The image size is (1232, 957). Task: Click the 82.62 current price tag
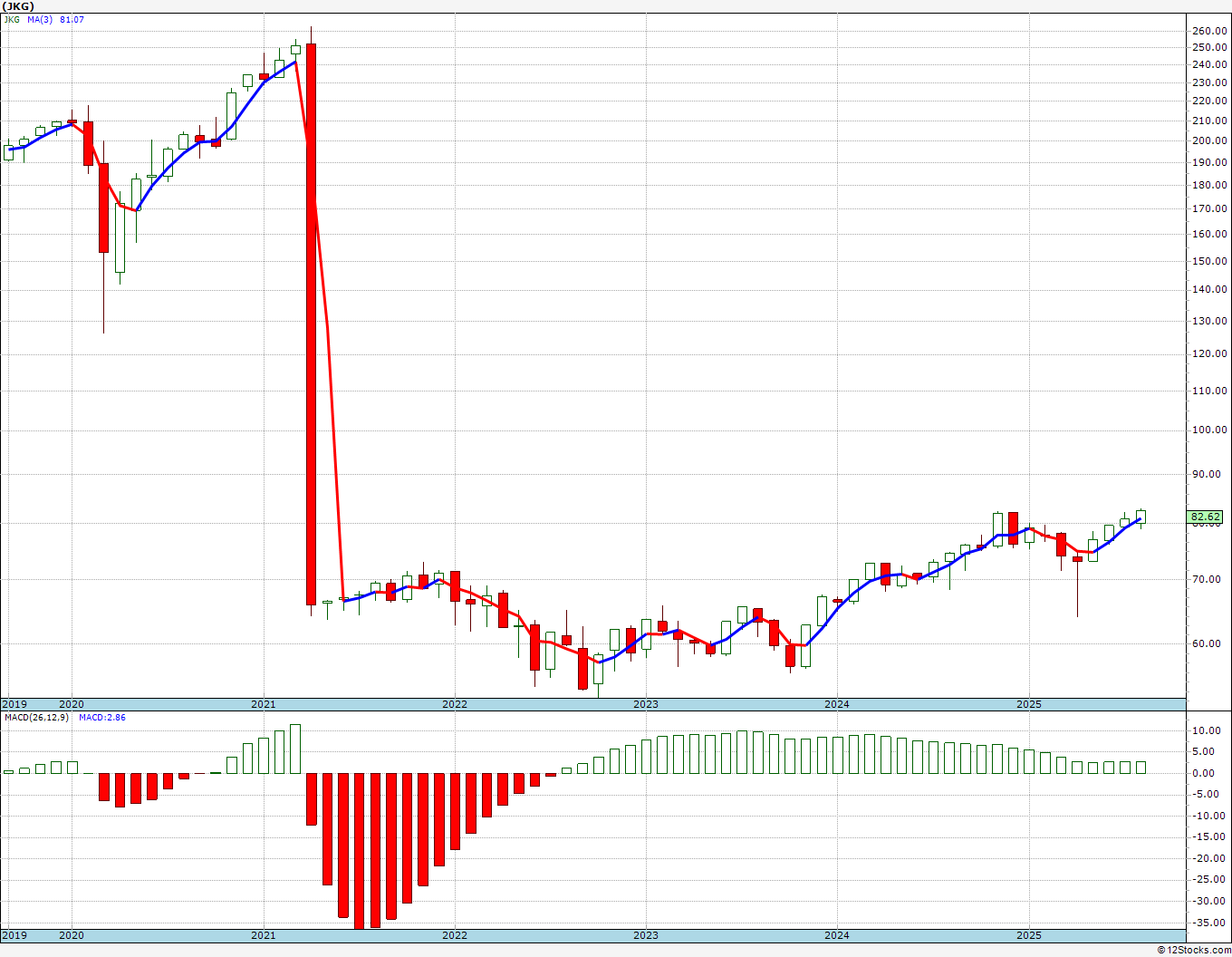(x=1206, y=517)
